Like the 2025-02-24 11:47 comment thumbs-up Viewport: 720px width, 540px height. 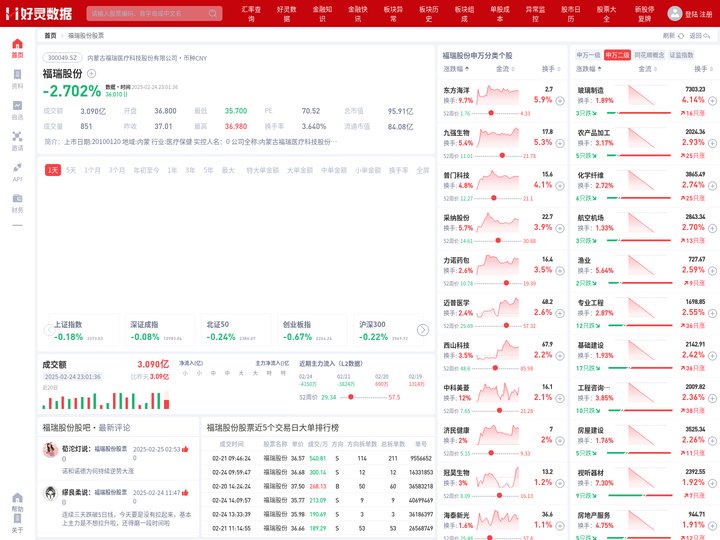pyautogui.click(x=185, y=493)
